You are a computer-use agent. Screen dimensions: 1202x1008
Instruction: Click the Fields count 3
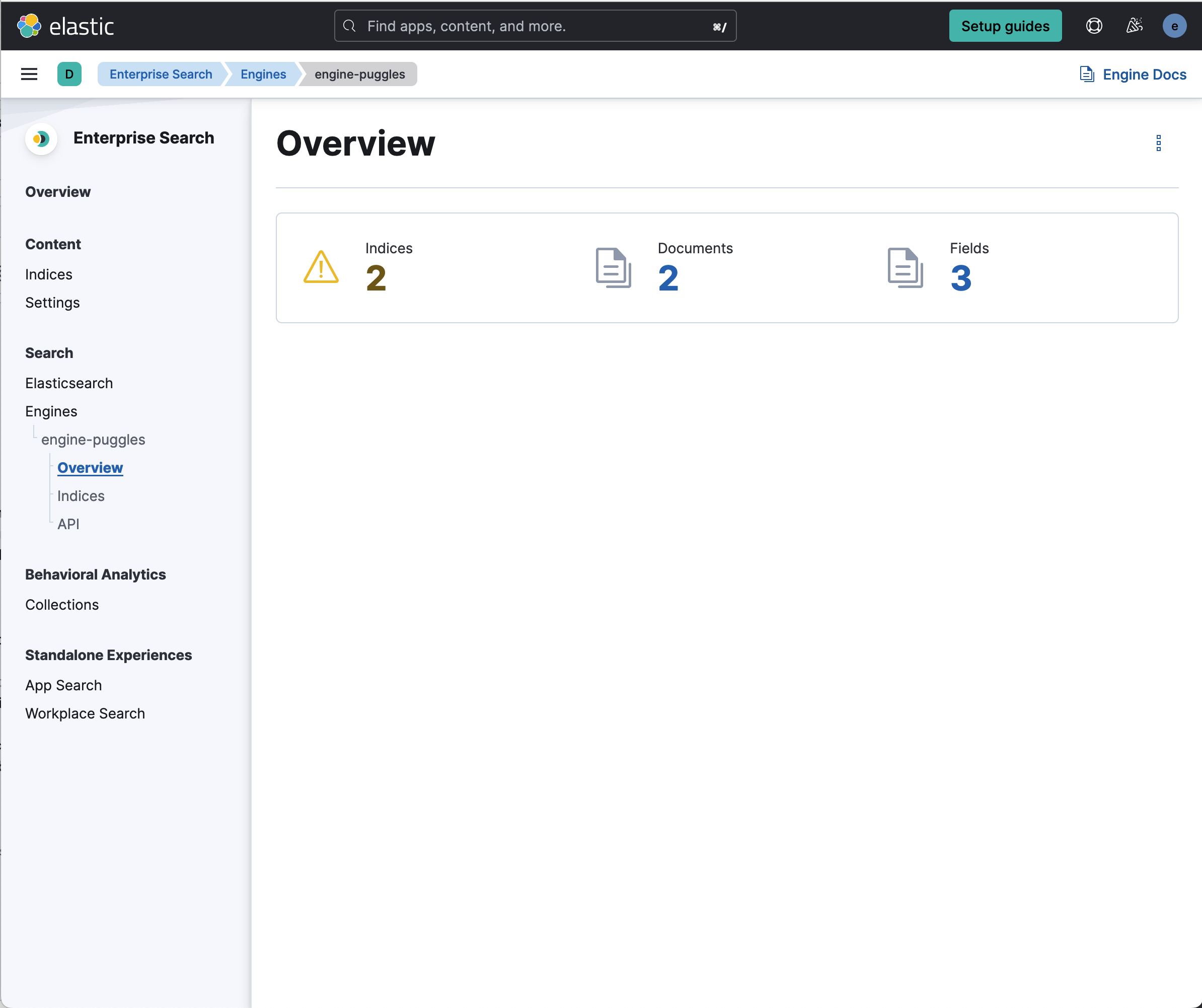(x=961, y=278)
